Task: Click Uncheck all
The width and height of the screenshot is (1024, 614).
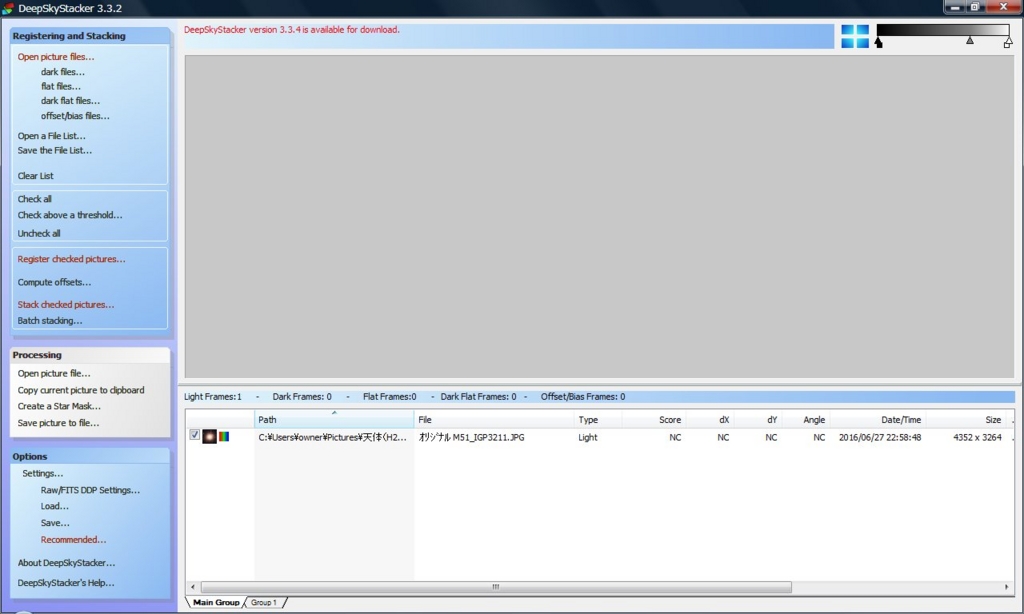Action: (x=39, y=233)
